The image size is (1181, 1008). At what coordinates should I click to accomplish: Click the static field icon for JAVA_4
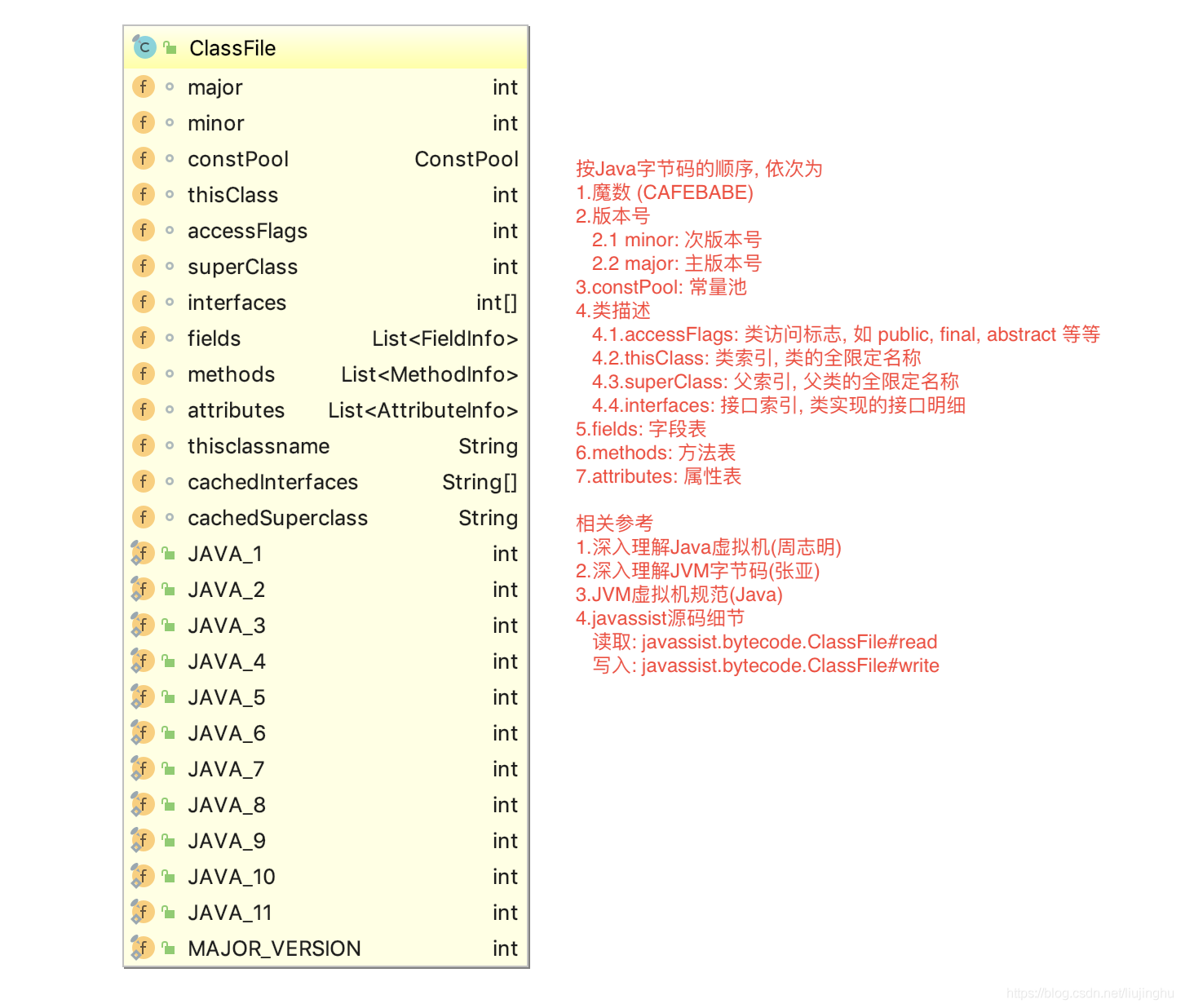pos(143,661)
